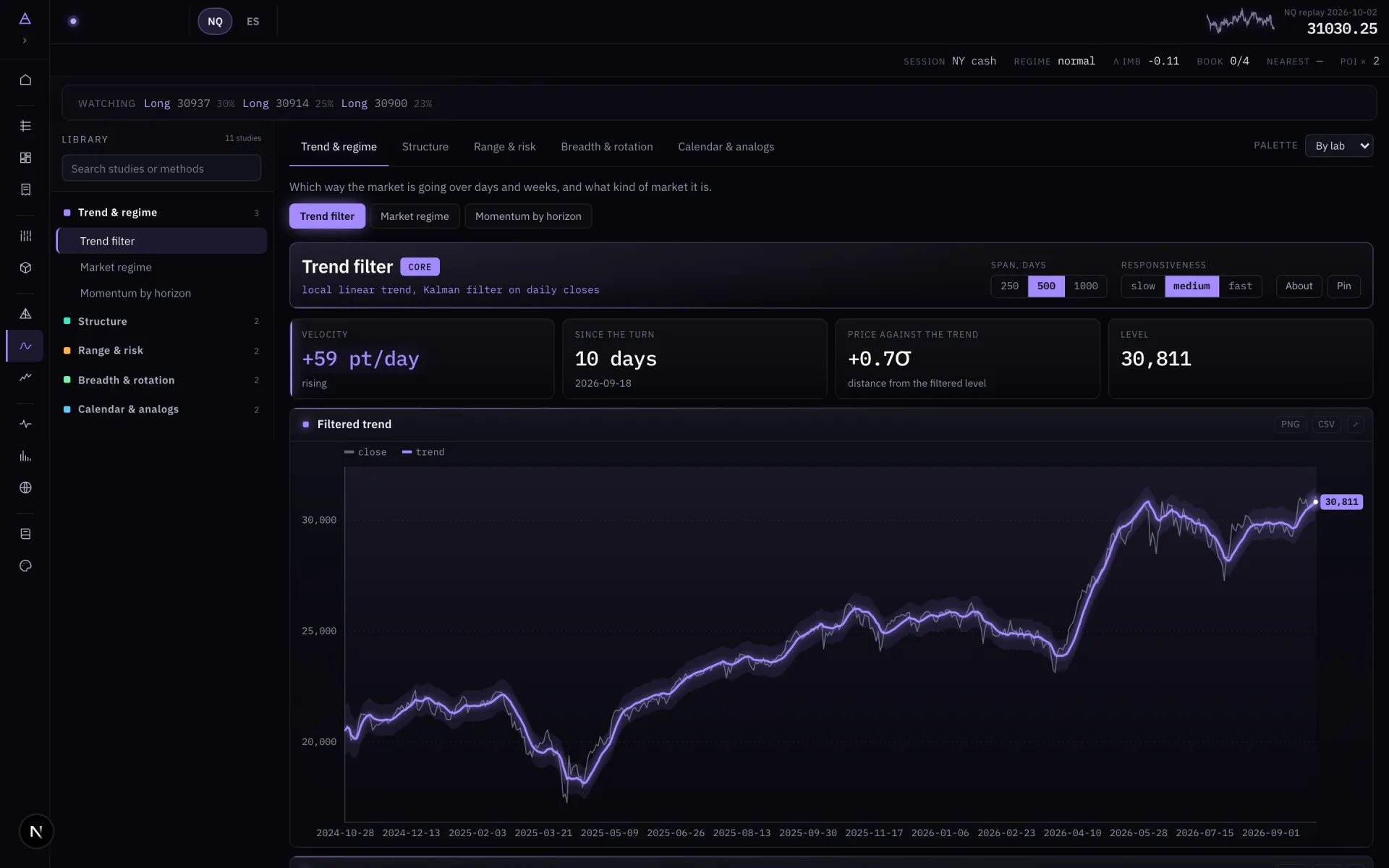This screenshot has width=1389, height=868.
Task: Click the vertical sliders sidebar icon
Action: (x=25, y=236)
